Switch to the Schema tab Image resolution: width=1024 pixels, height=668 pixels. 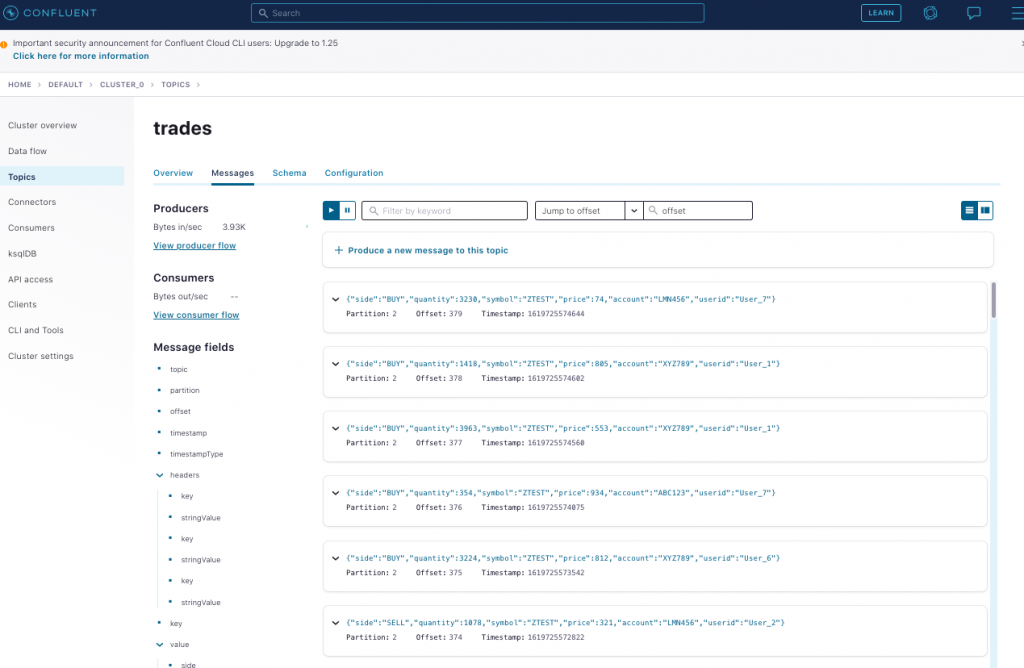click(289, 172)
